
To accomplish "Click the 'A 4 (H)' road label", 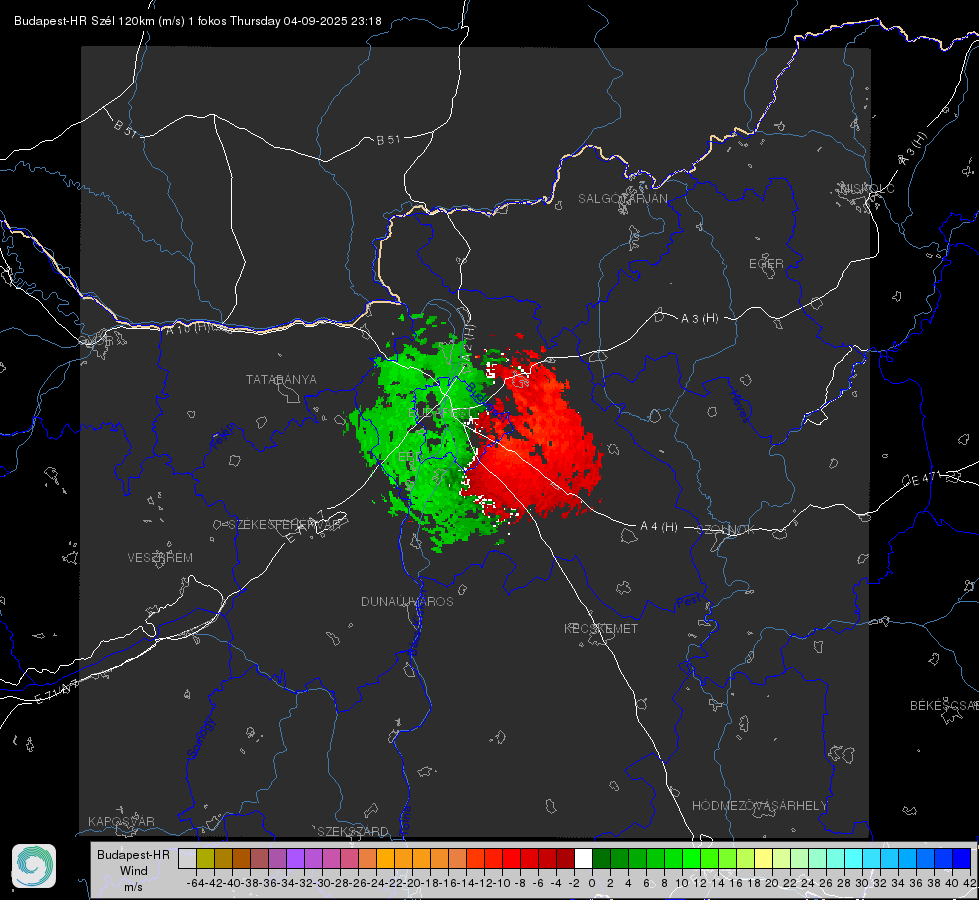I will (659, 527).
